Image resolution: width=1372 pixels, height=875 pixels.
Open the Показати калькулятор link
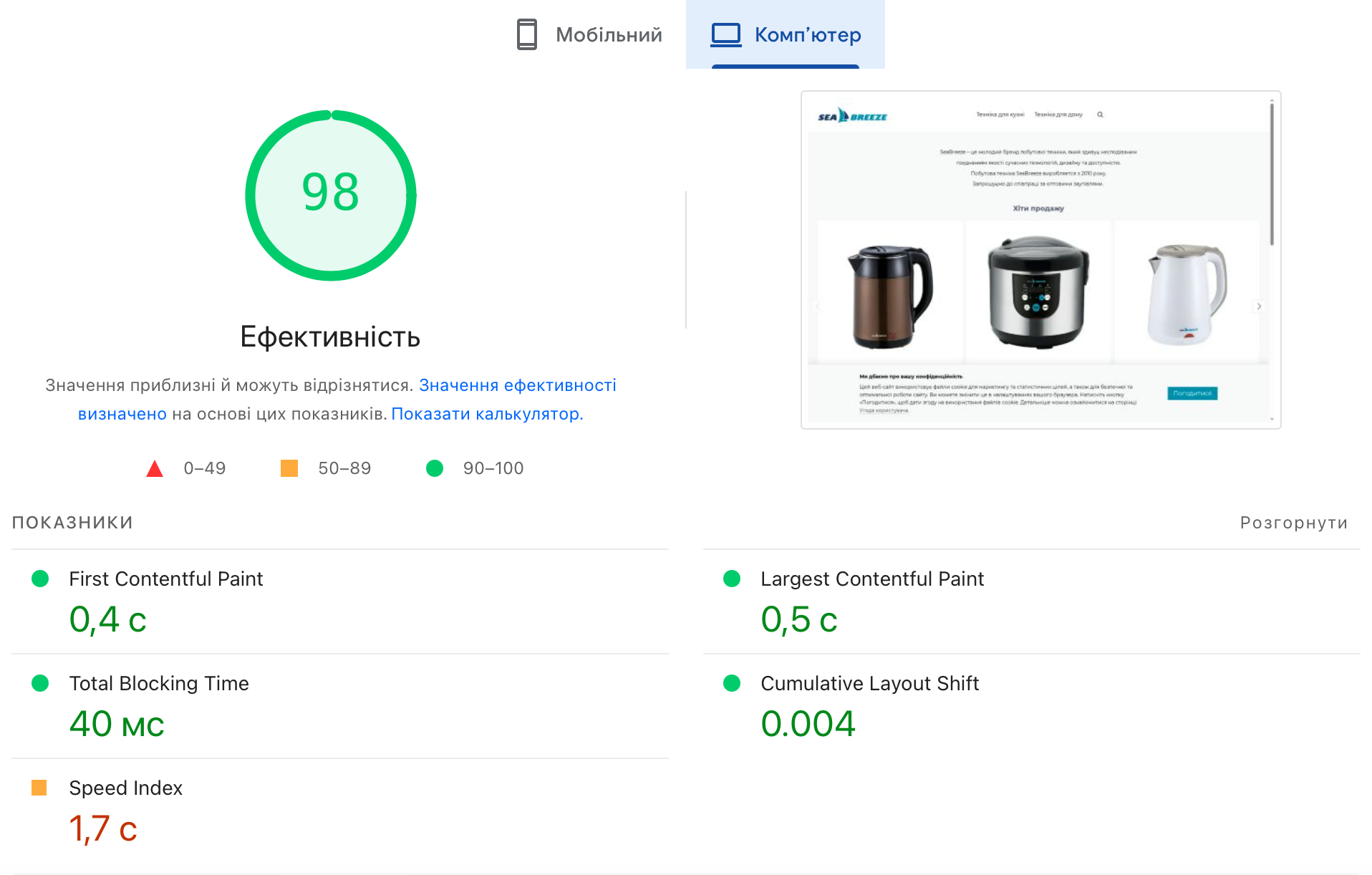[x=487, y=414]
